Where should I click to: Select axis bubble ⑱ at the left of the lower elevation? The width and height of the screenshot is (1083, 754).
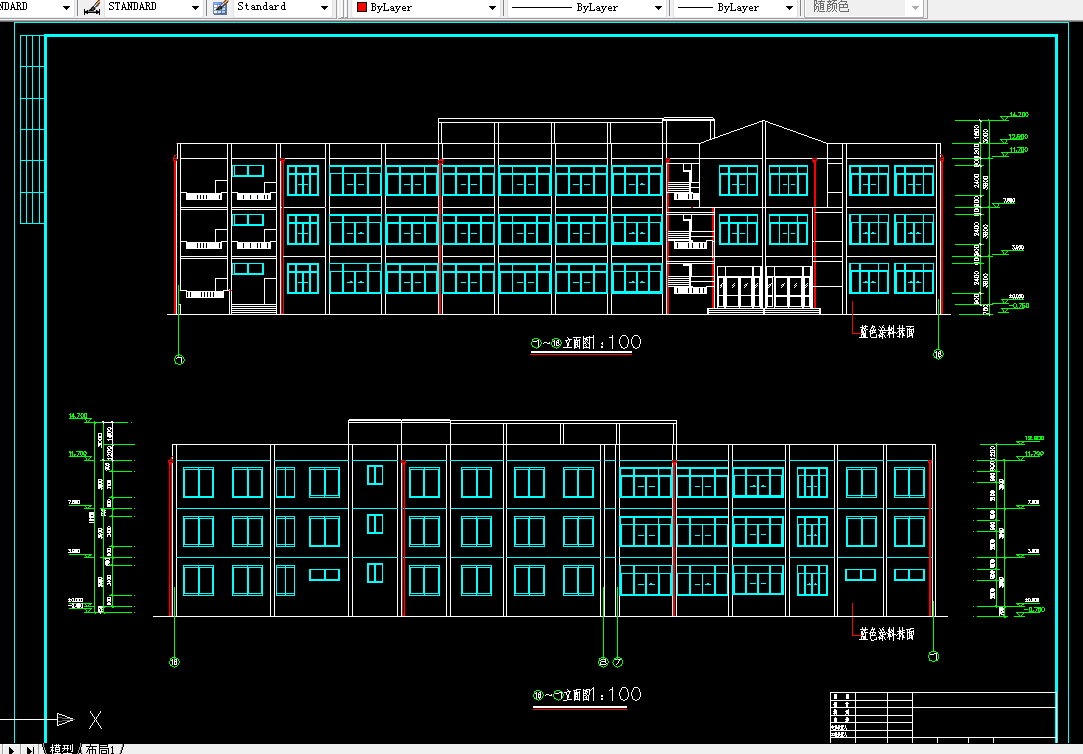[x=174, y=662]
